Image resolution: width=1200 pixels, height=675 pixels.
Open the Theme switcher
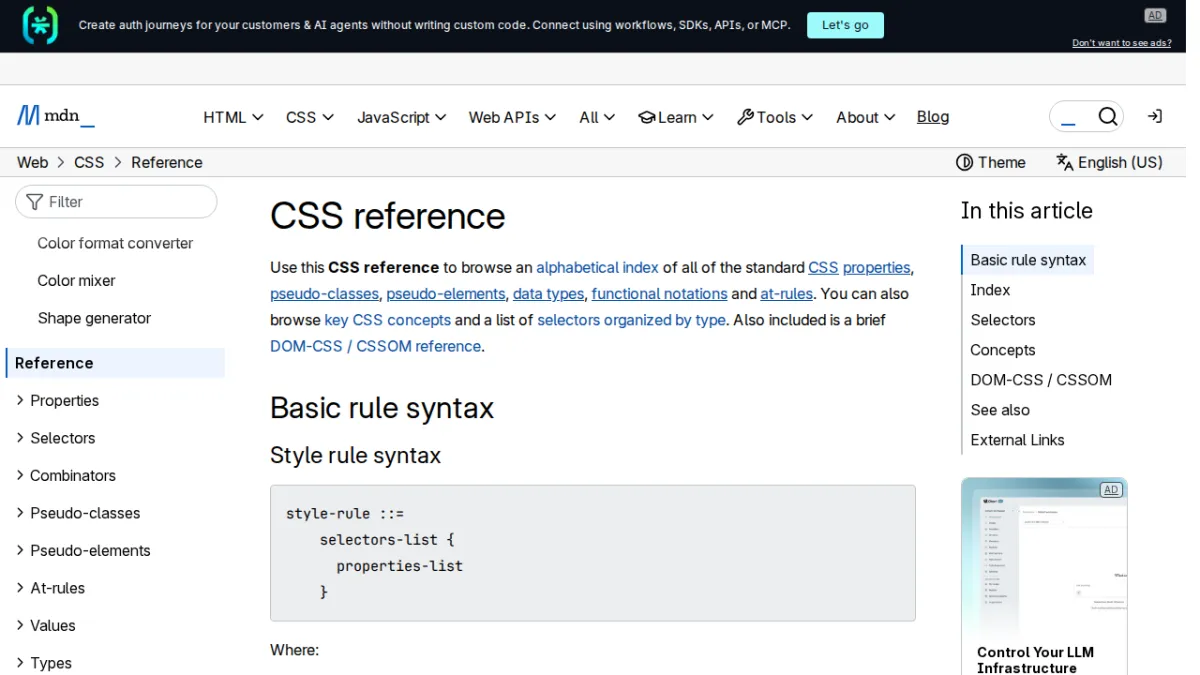coord(991,162)
